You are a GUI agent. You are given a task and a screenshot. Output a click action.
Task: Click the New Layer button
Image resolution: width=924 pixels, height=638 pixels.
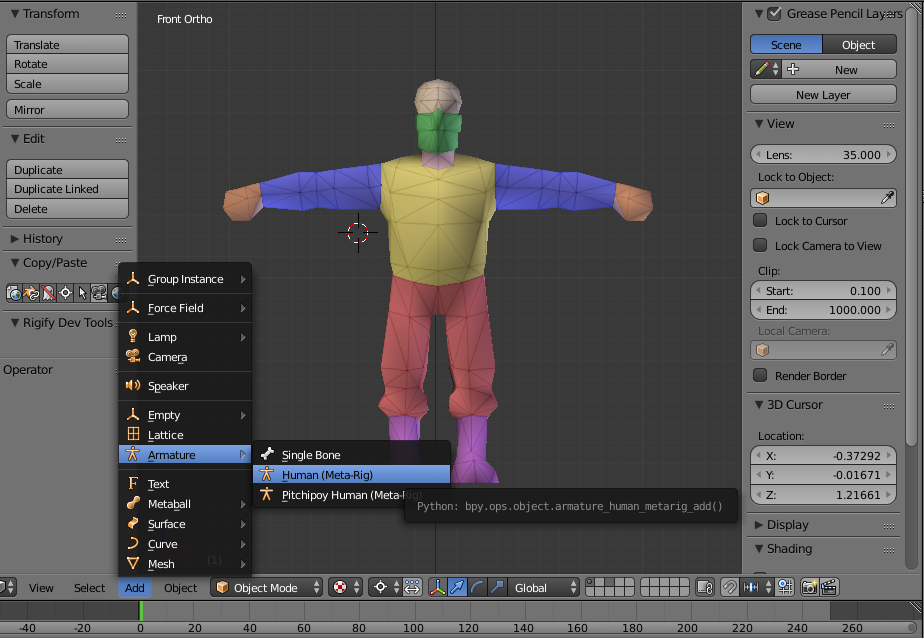pos(823,95)
